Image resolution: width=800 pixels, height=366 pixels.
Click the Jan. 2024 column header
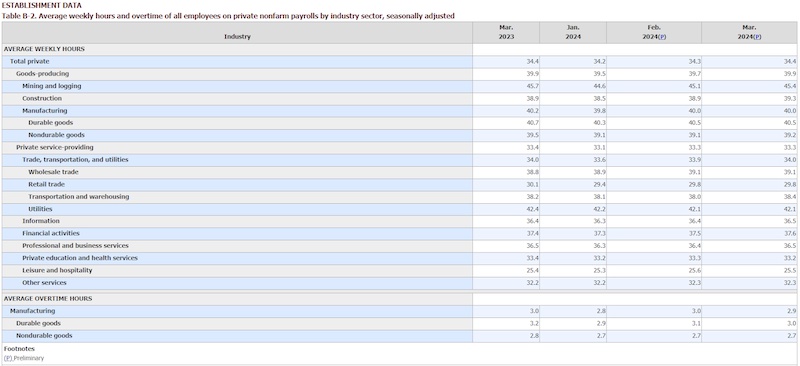point(573,32)
